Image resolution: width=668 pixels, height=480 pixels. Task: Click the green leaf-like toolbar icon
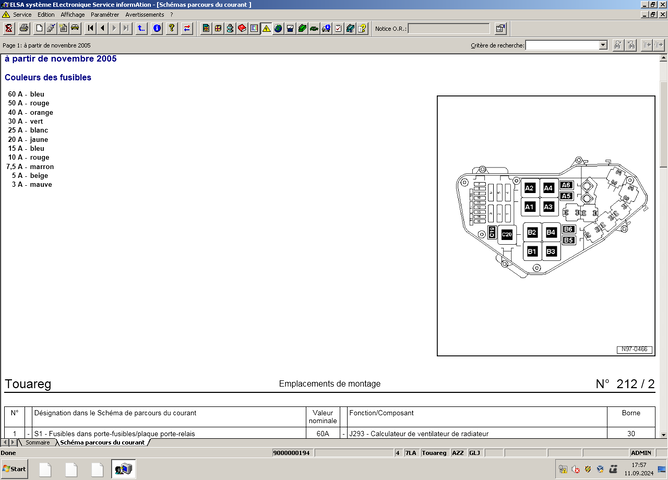(x=302, y=29)
